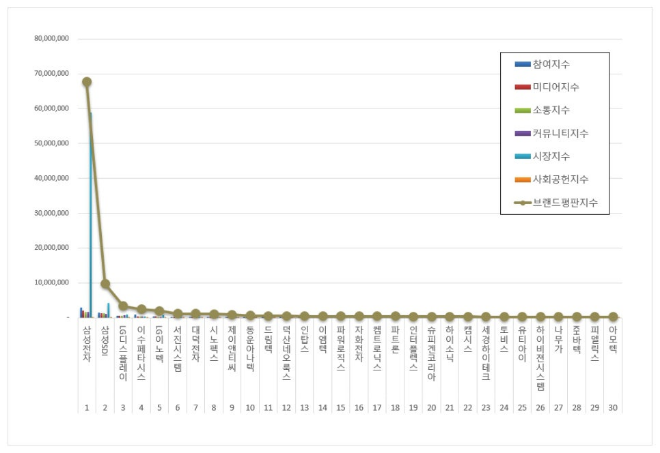Click the 80,000,000 y-axis label
Viewport: 660px width, 453px height.
[51, 39]
